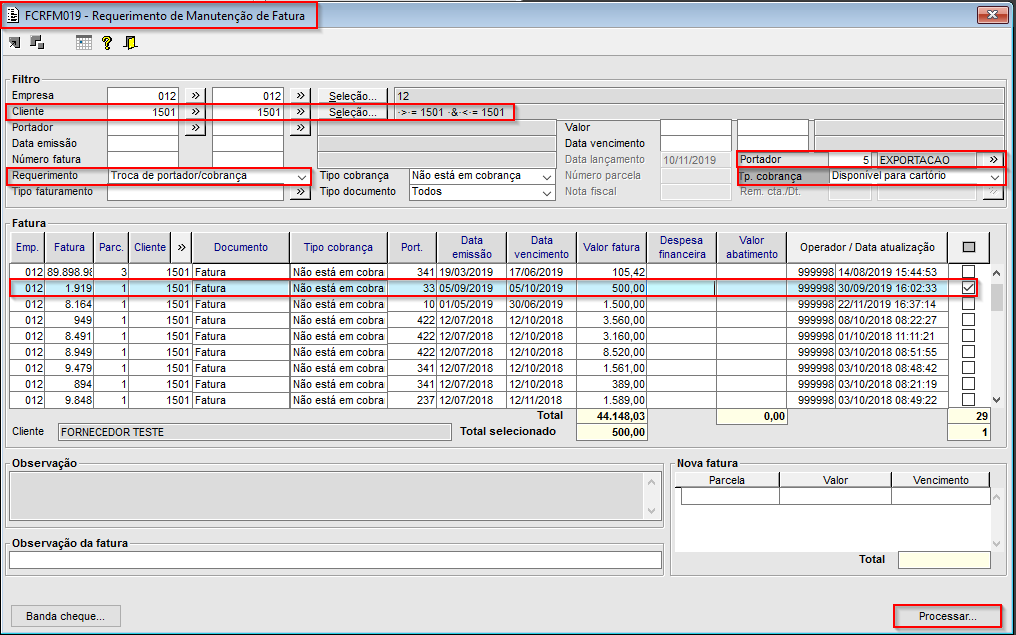This screenshot has width=1016, height=635.
Task: Click the FCRFM019 window title document icon
Action: [x=12, y=16]
